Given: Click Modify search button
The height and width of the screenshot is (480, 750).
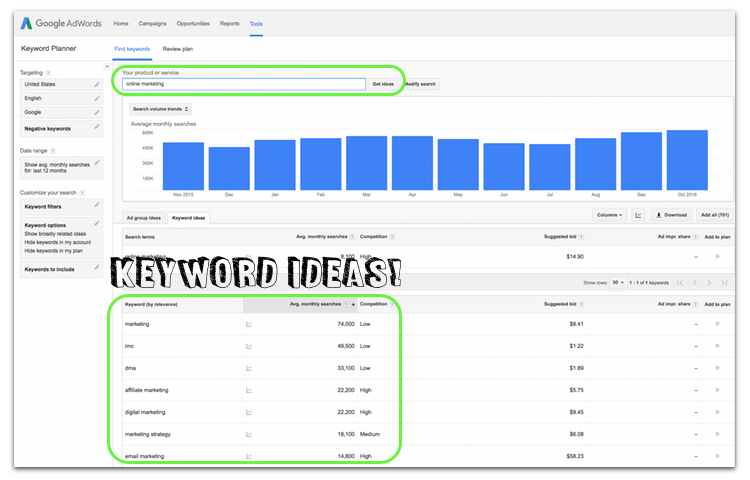Looking at the screenshot, I should tap(420, 84).
